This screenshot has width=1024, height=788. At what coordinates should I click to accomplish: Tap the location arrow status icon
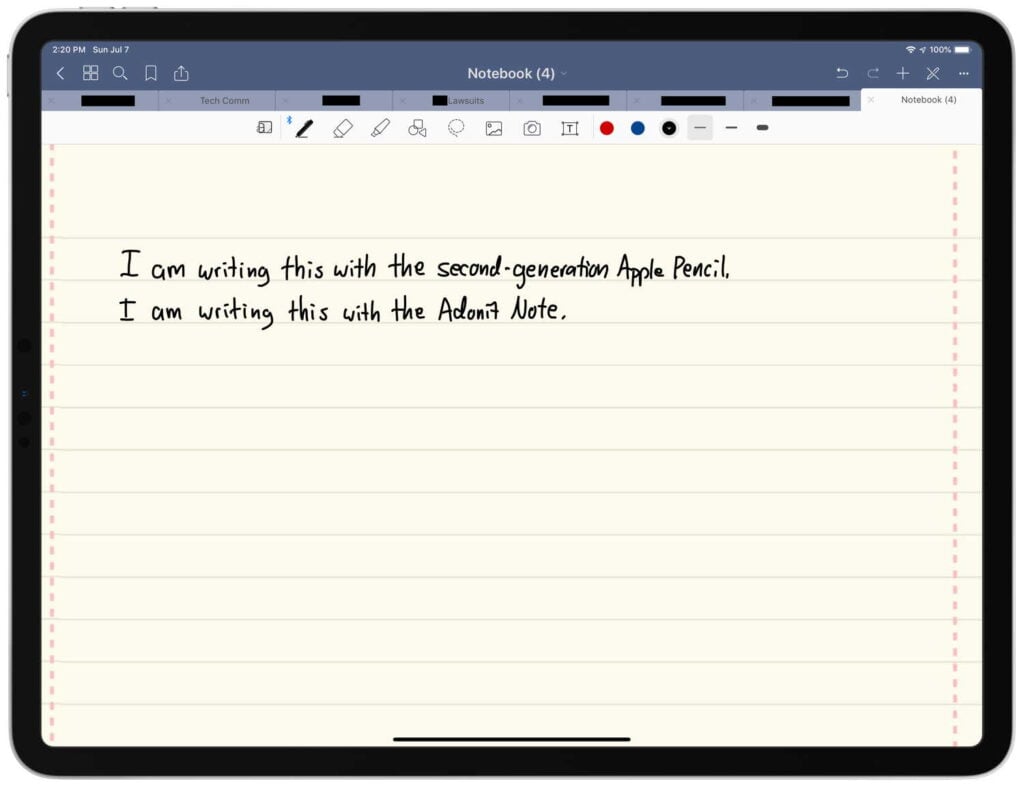(x=922, y=50)
